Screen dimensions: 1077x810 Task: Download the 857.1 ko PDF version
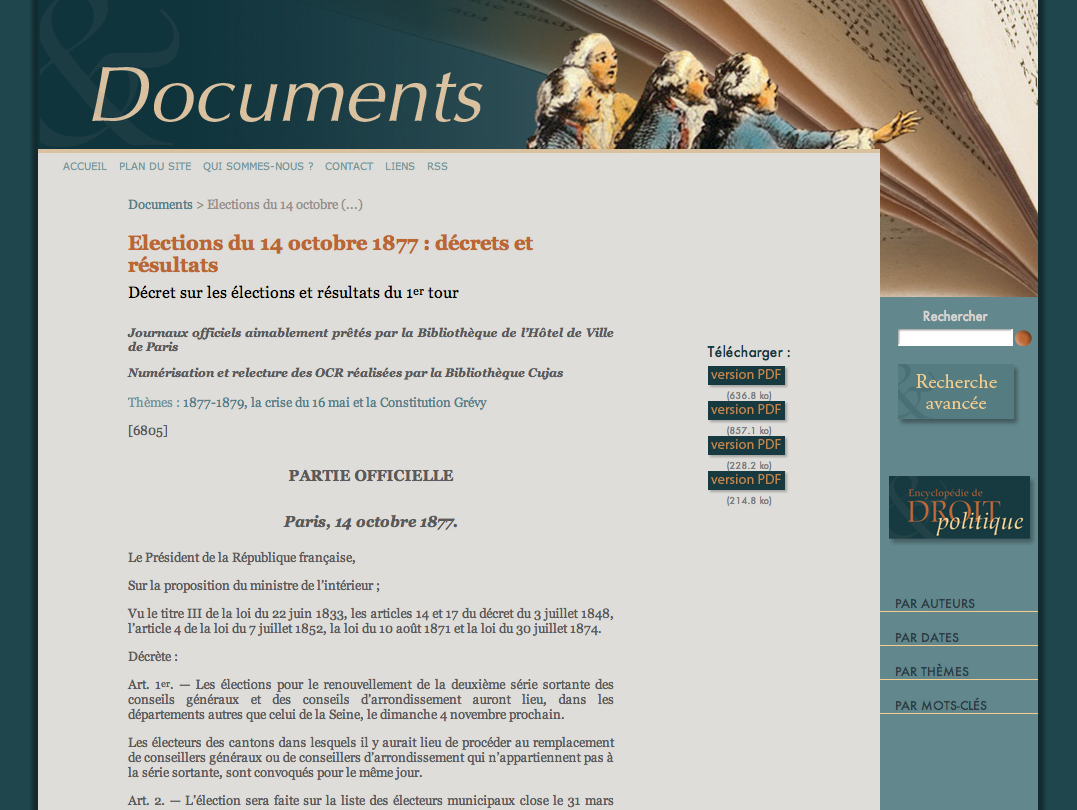[x=746, y=410]
